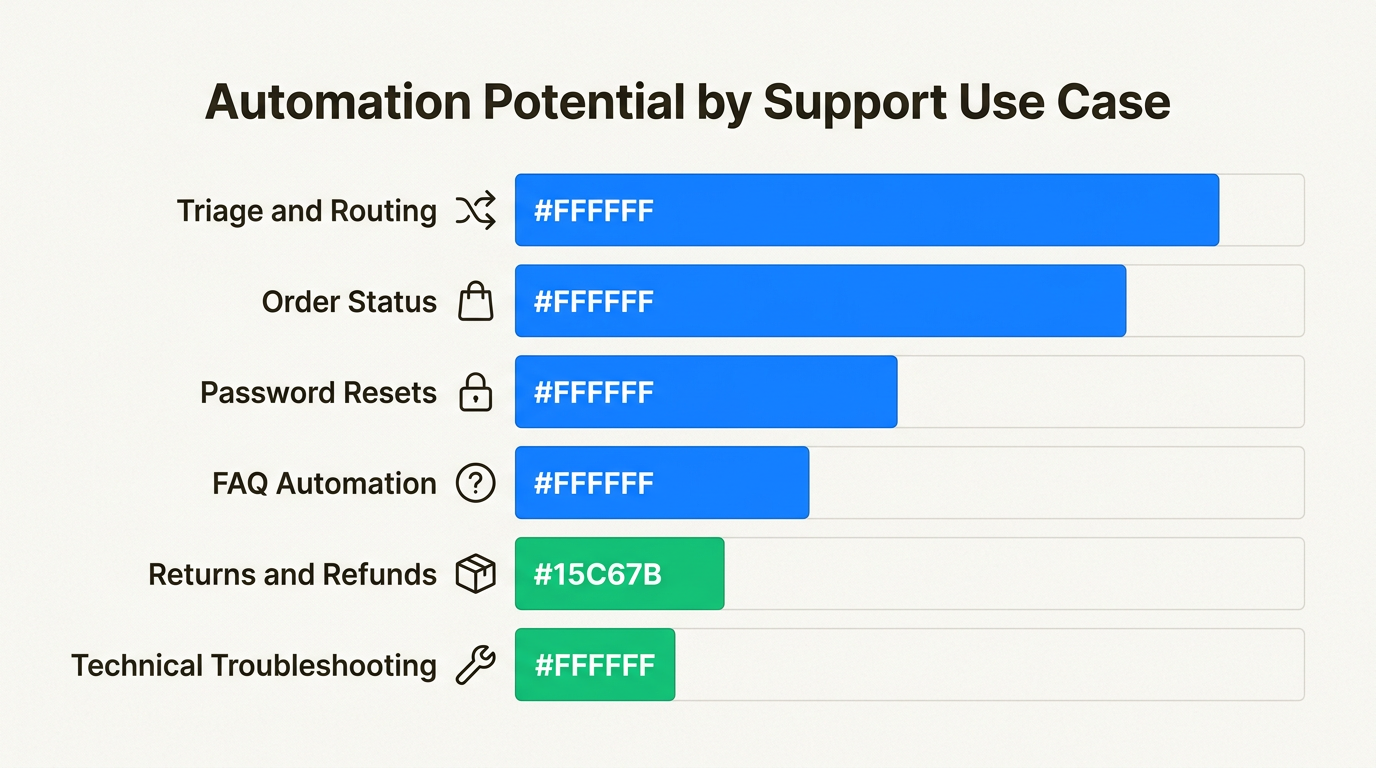Select the Returns and Refunds text label
Image resolution: width=1376 pixels, height=768 pixels.
(292, 574)
